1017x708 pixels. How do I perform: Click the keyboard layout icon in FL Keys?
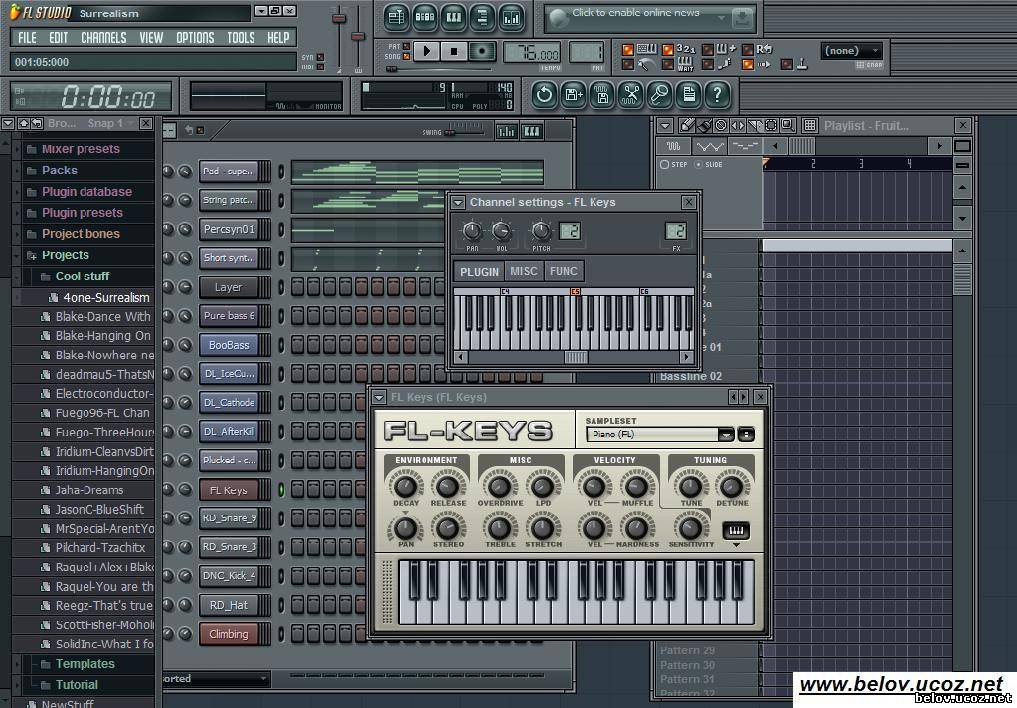(x=736, y=531)
